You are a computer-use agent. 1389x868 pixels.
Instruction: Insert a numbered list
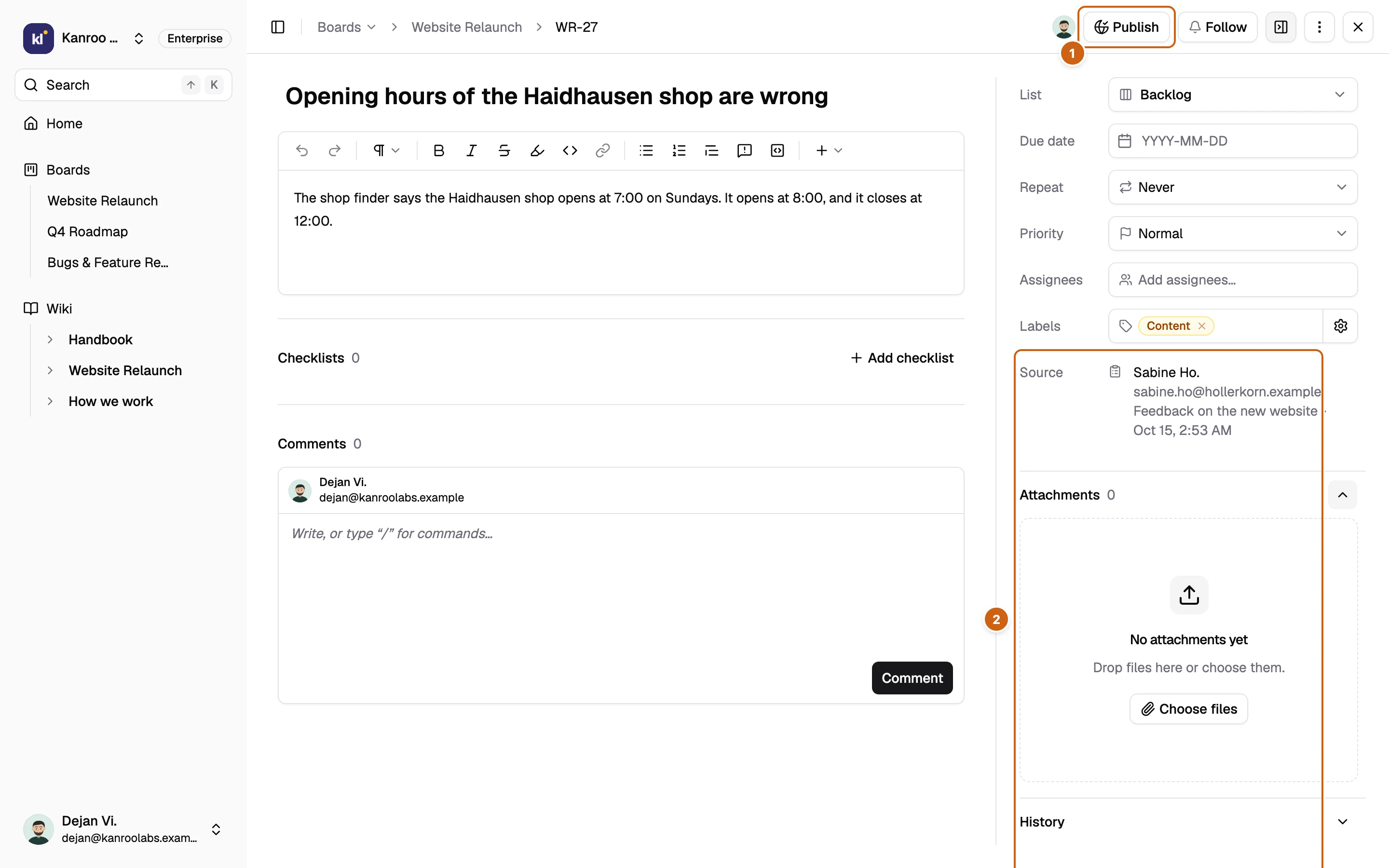(x=679, y=150)
